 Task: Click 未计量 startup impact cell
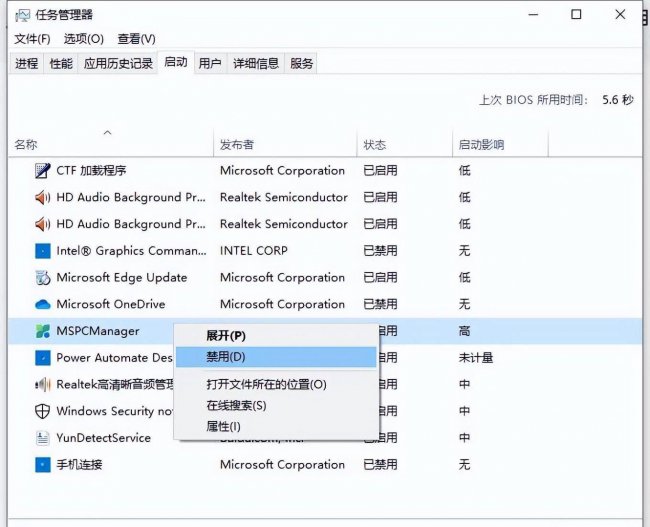click(476, 358)
